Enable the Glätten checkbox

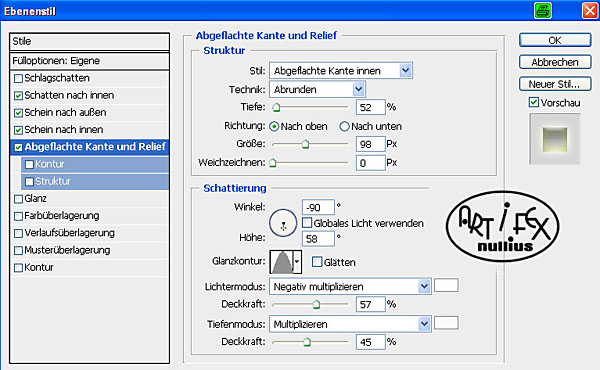pos(317,262)
